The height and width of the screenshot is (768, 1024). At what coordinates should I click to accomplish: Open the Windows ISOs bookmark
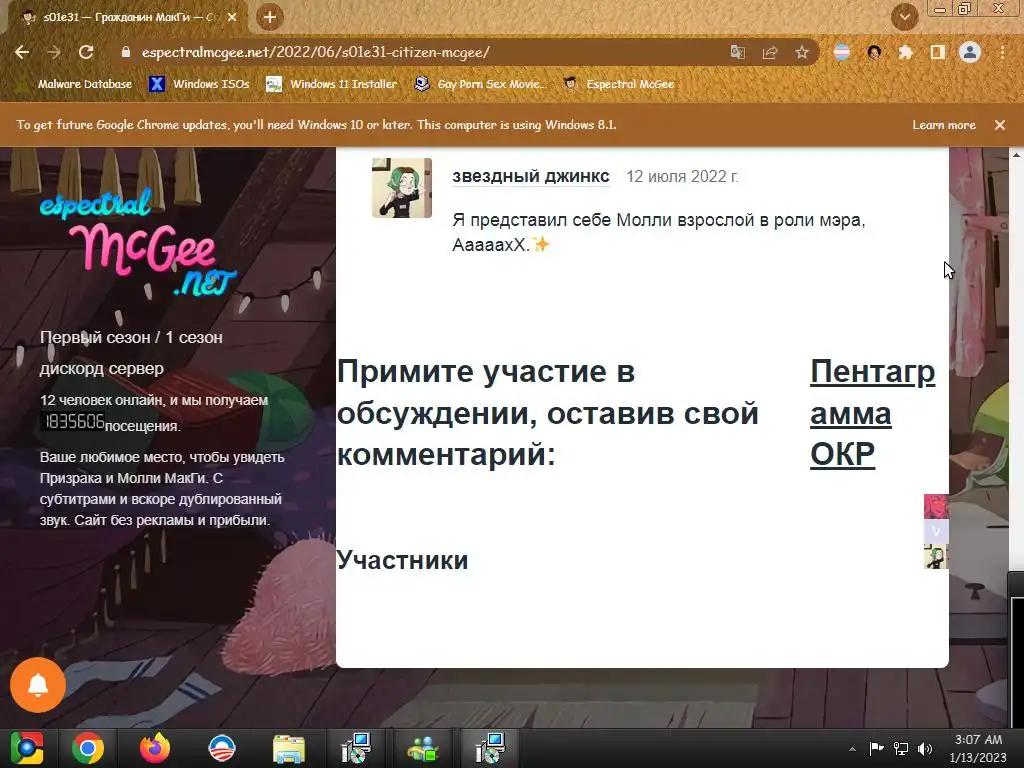[199, 84]
